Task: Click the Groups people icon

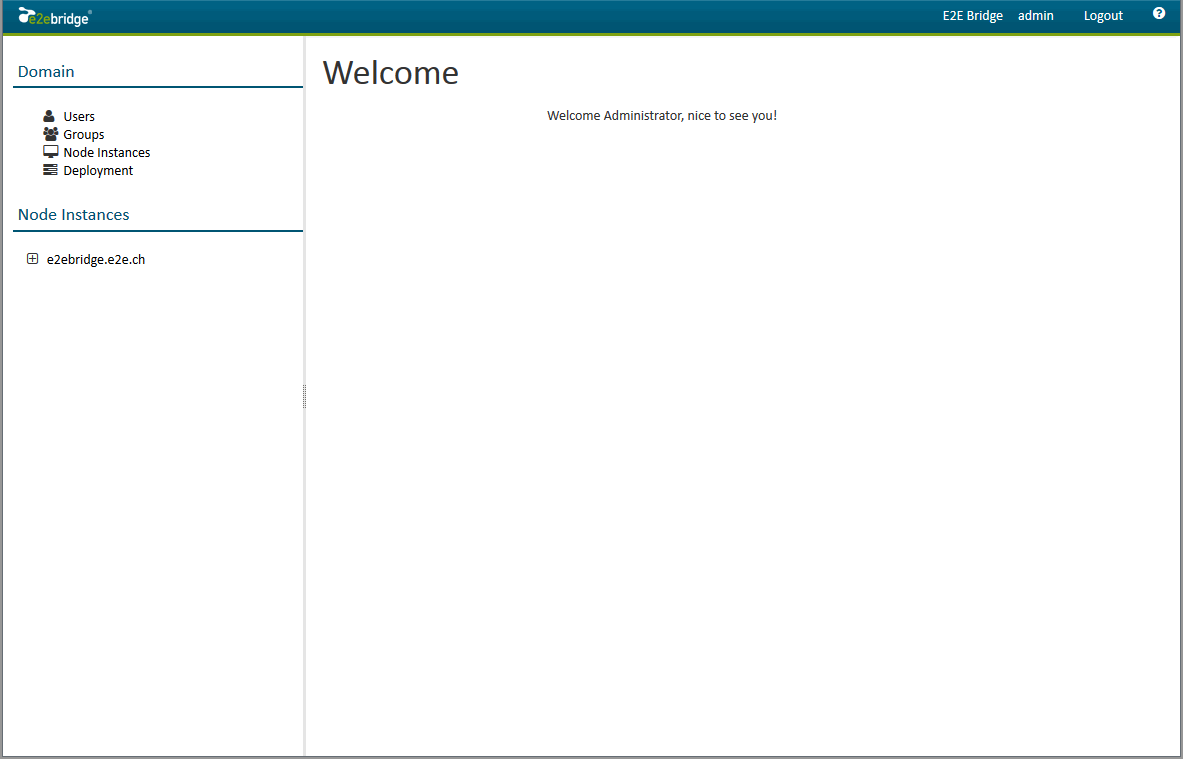Action: [49, 133]
